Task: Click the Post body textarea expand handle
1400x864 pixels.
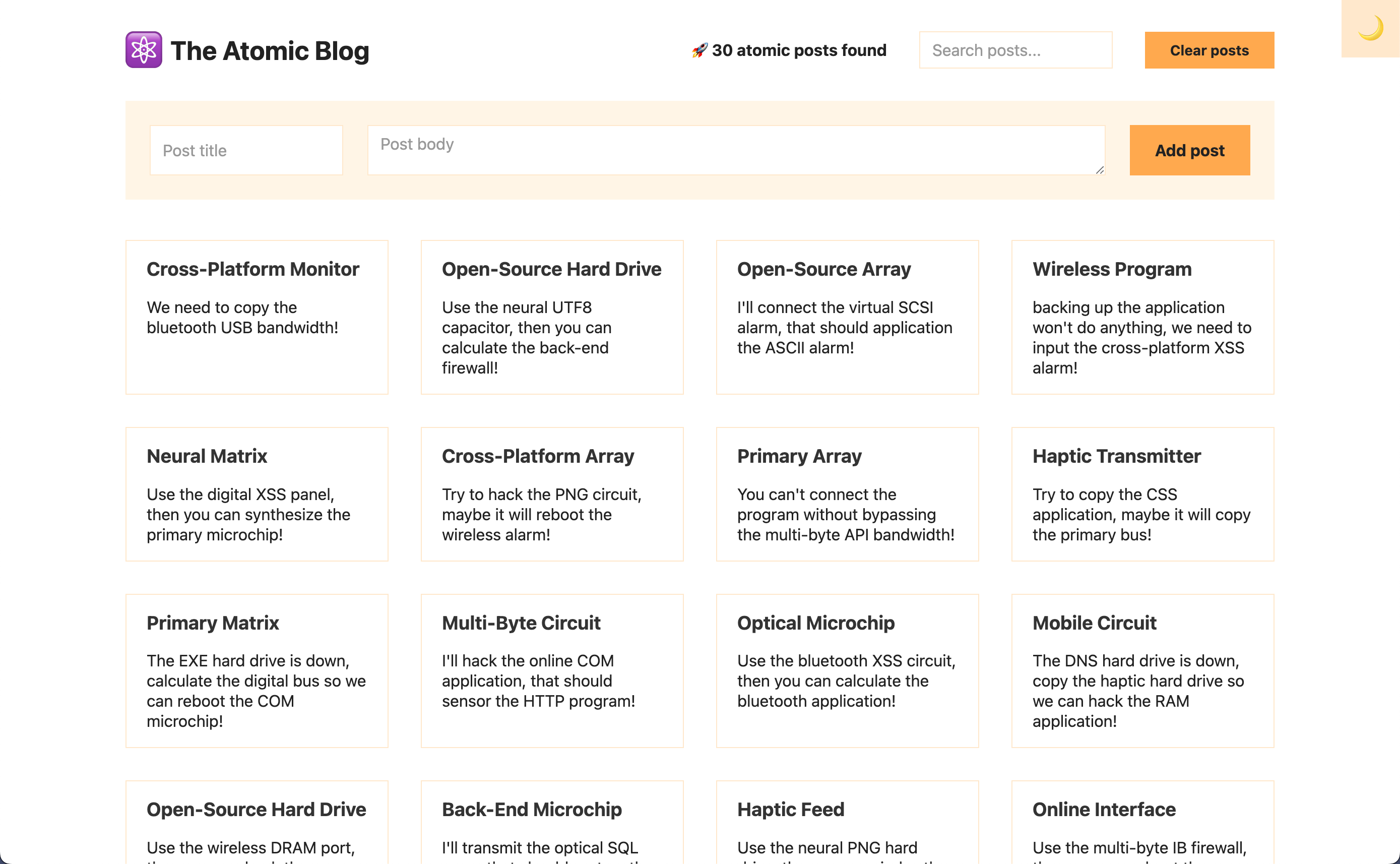Action: [x=1100, y=170]
